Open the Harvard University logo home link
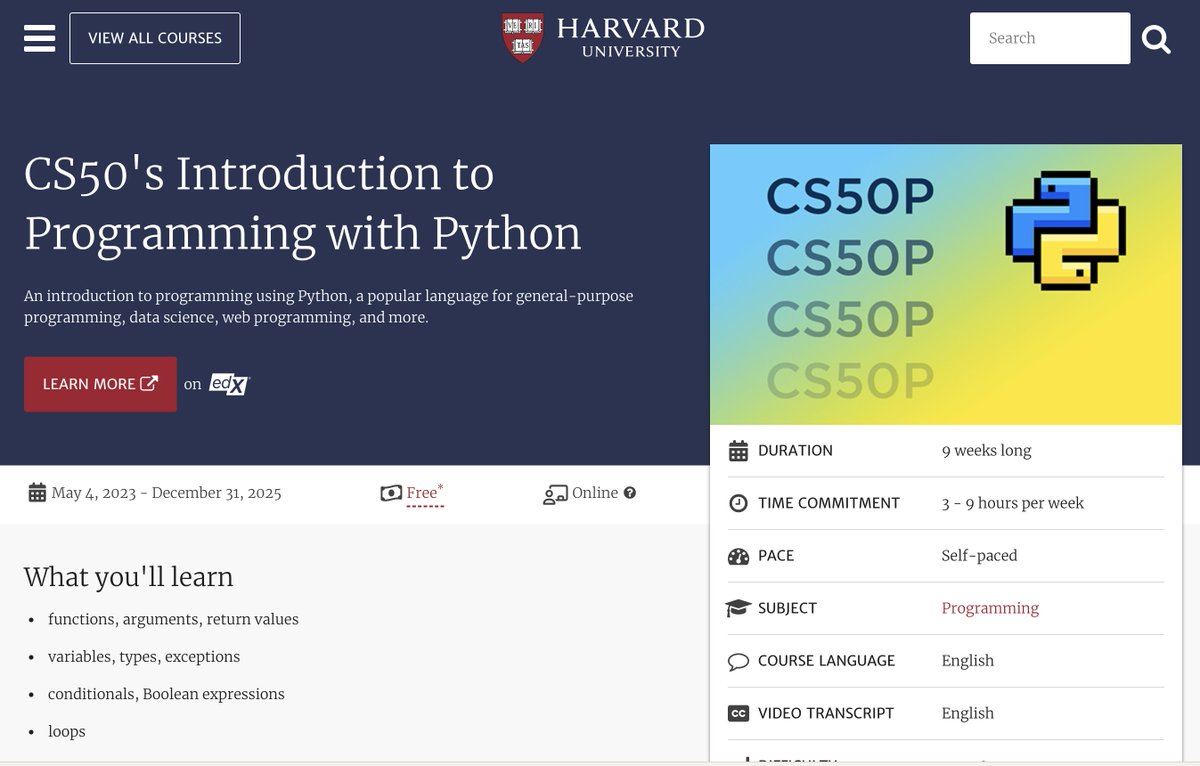1200x766 pixels. coord(603,38)
